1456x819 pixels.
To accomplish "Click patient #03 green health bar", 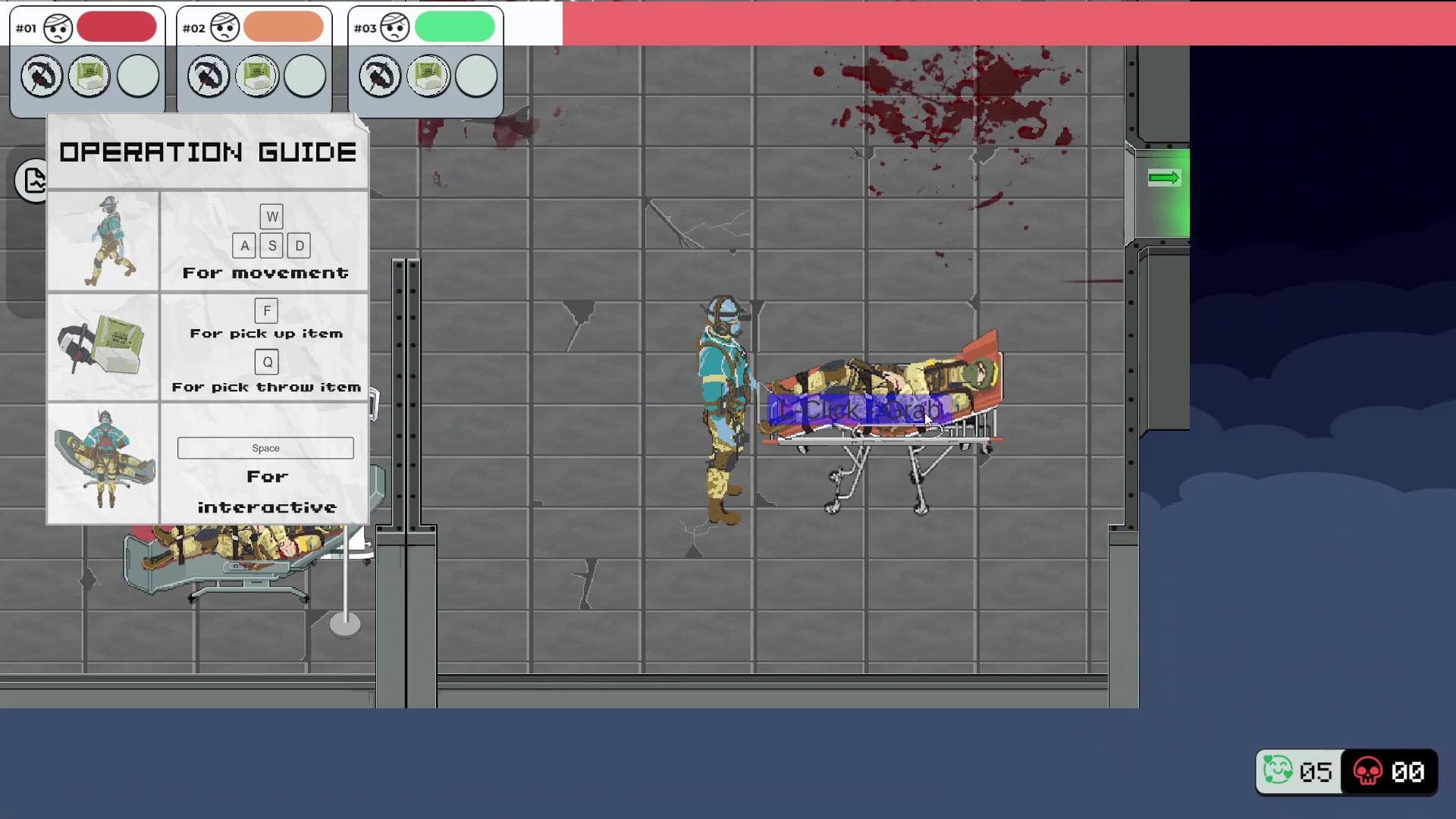I will tap(455, 27).
